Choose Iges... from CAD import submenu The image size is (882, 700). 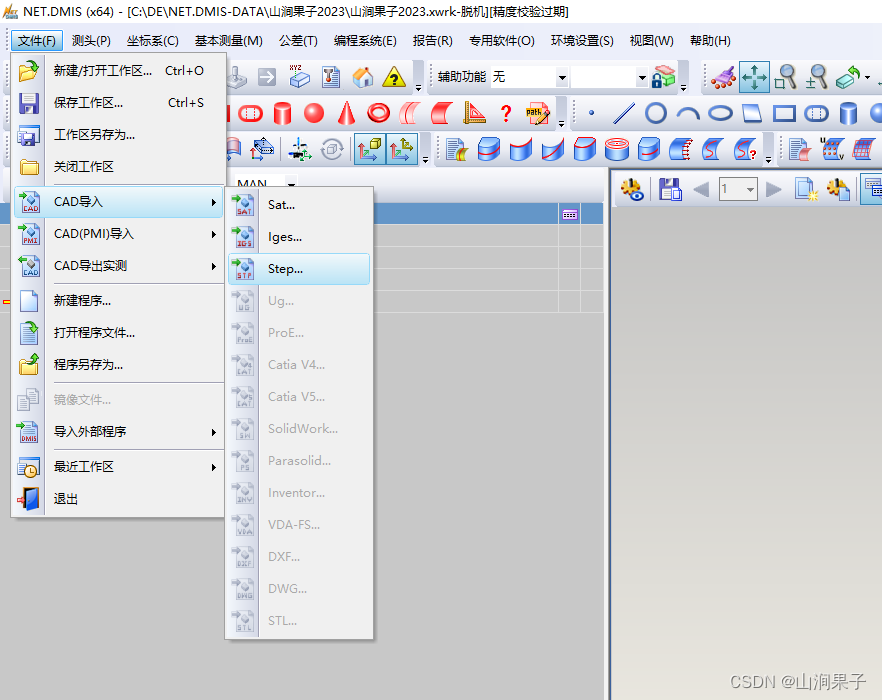coord(299,237)
